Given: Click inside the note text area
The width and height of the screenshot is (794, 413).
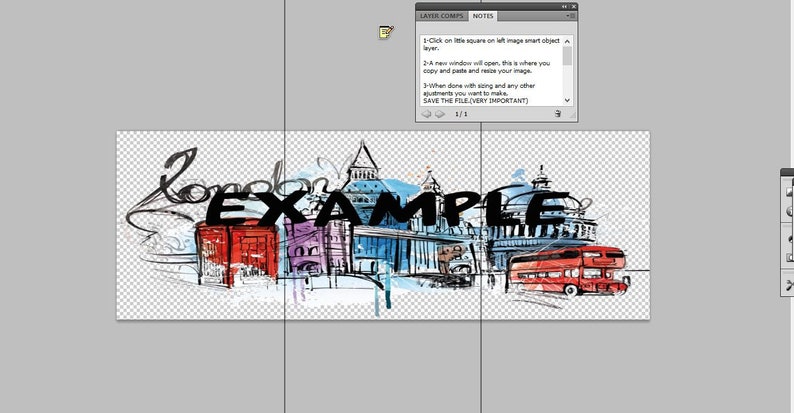Looking at the screenshot, I should tap(491, 70).
